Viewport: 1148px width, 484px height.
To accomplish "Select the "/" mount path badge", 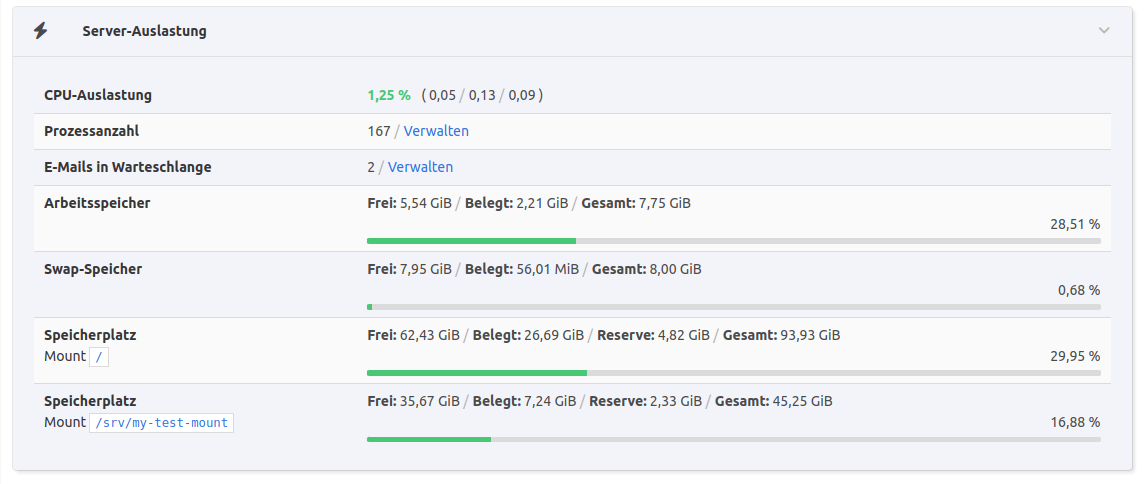I will 98,356.
